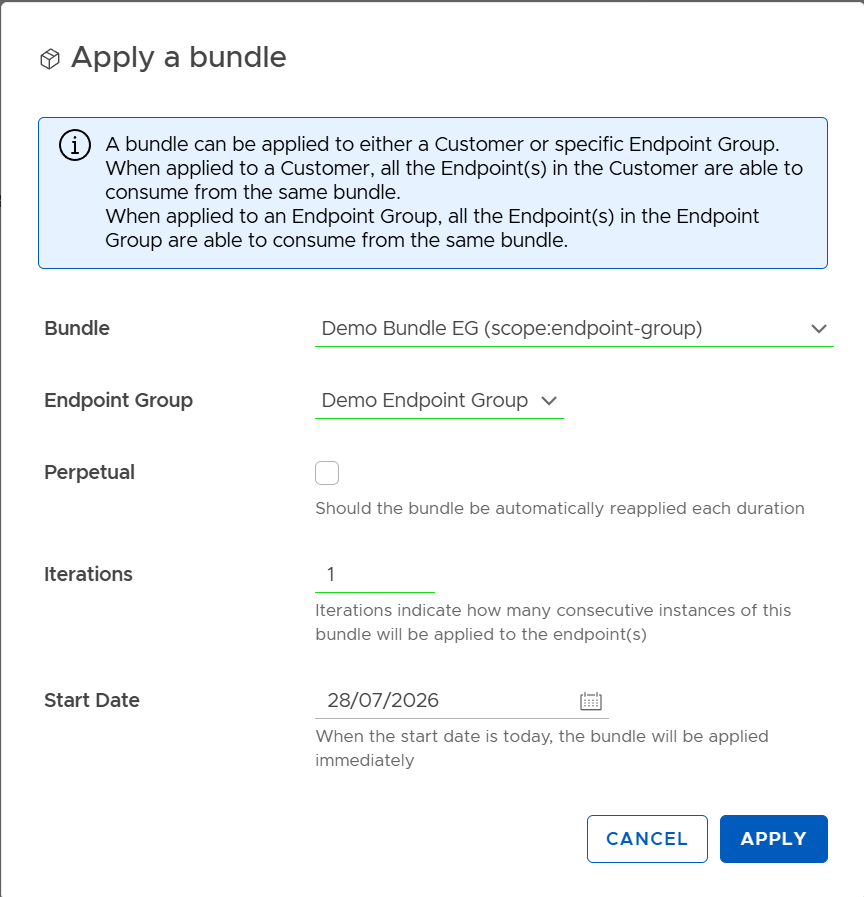Select the Demo Bundle EG combo box text
The width and height of the screenshot is (864, 897).
(x=512, y=328)
